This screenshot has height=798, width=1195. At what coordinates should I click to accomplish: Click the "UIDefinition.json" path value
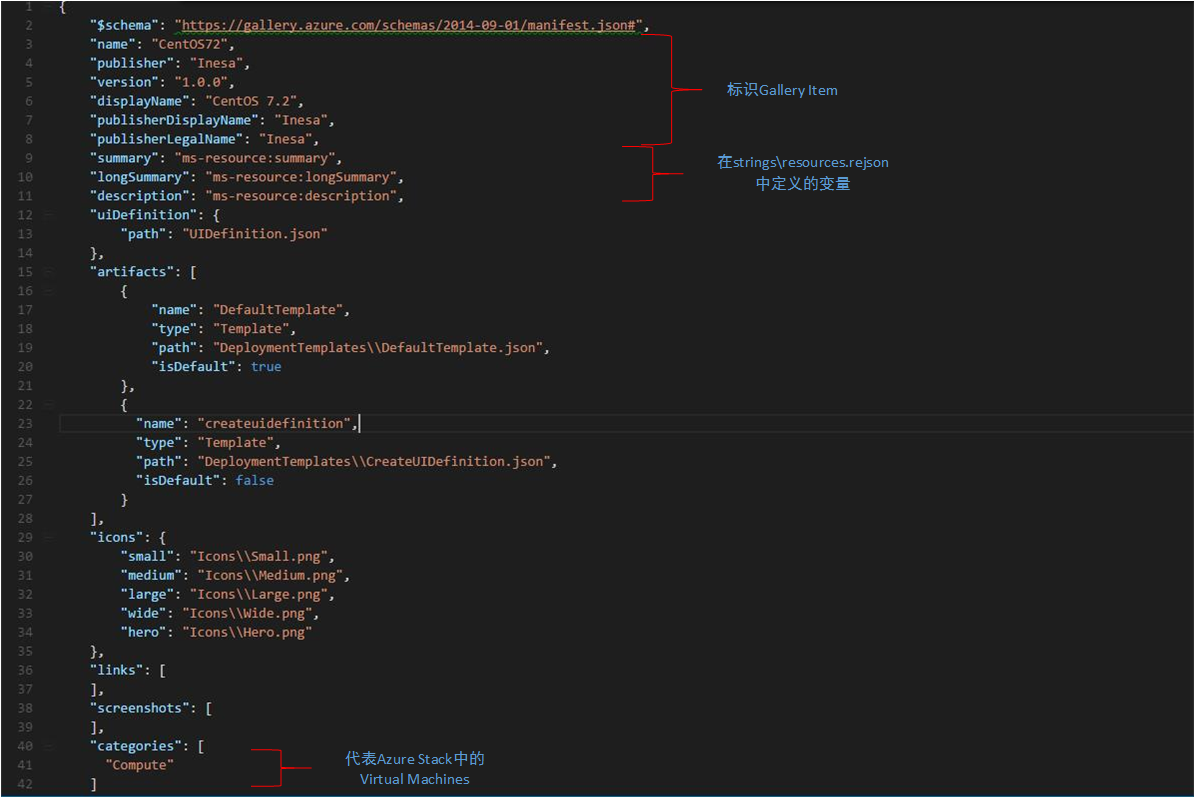255,234
